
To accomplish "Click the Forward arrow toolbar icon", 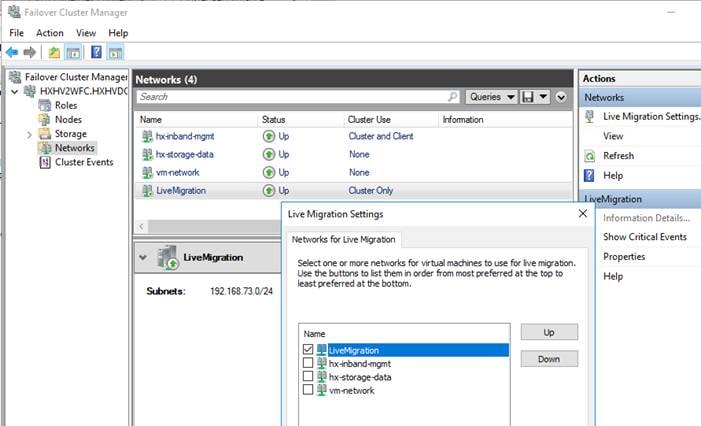I will pos(30,52).
